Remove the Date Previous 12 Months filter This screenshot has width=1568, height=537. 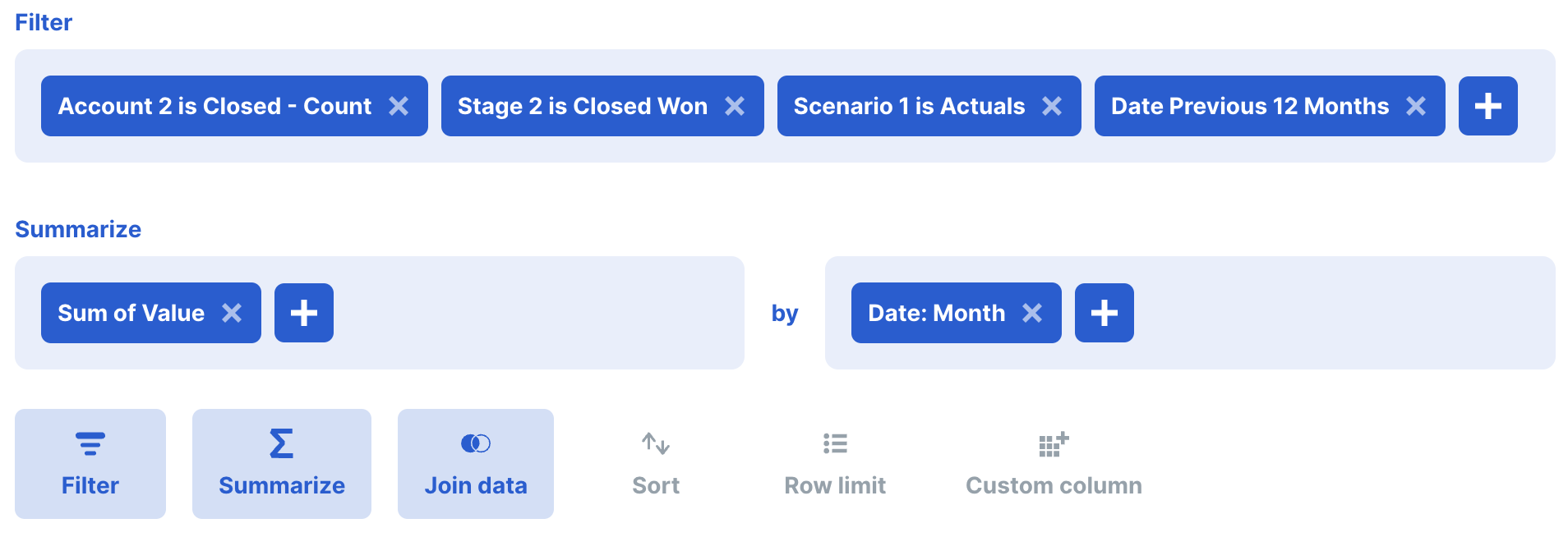click(x=1416, y=106)
